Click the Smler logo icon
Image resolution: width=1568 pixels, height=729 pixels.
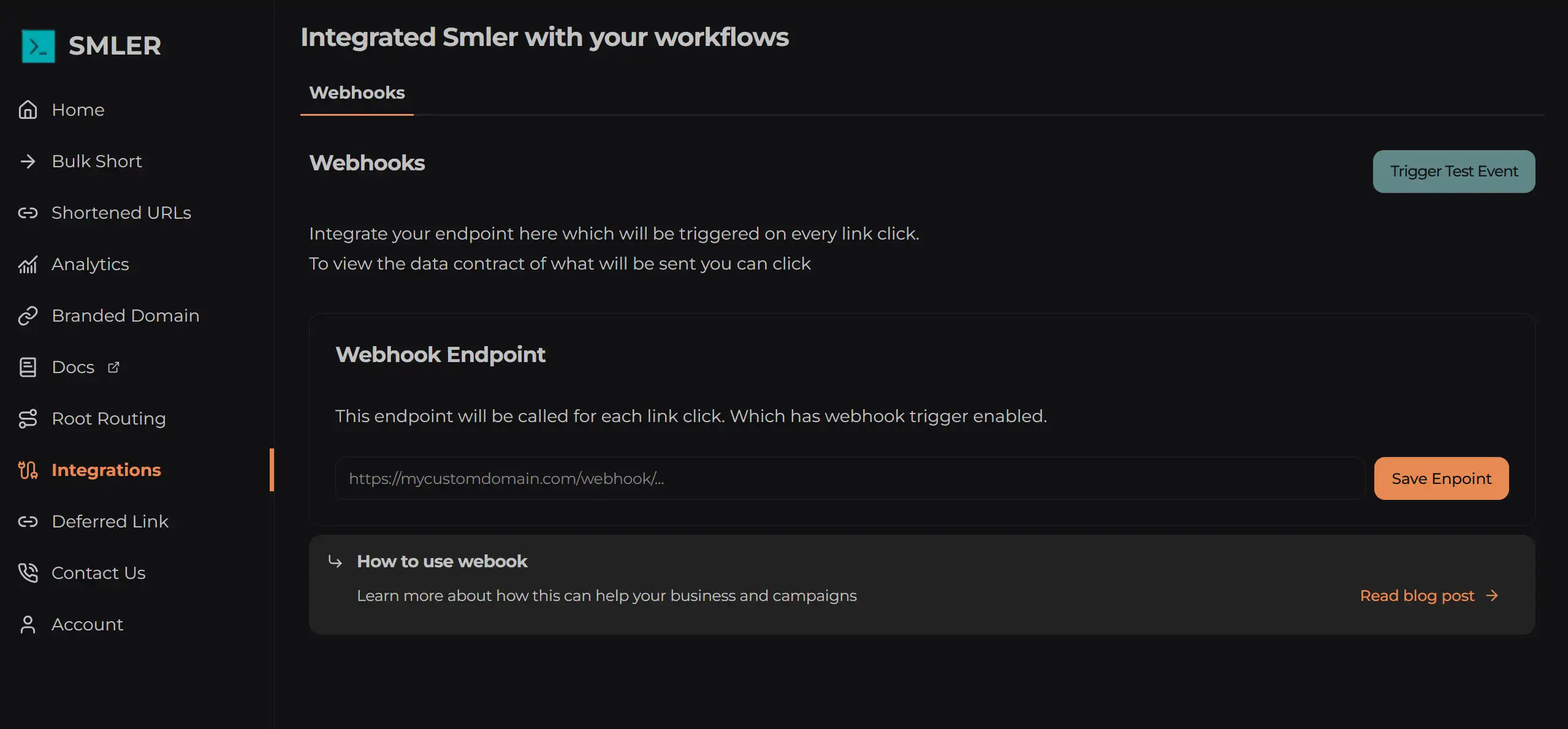coord(38,46)
